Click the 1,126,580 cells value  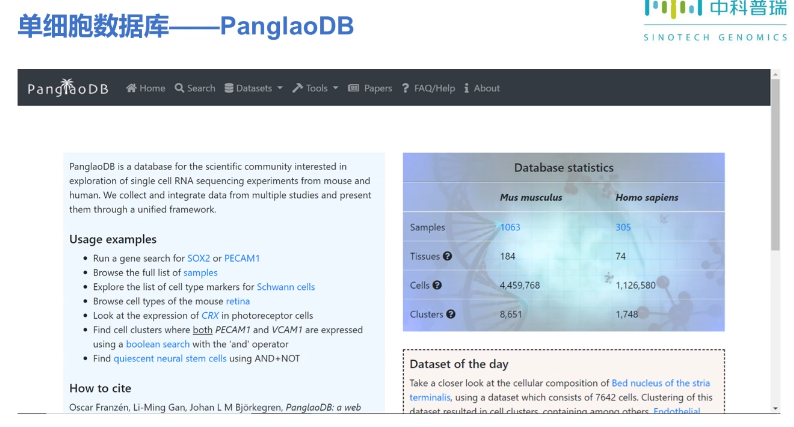click(x=636, y=285)
